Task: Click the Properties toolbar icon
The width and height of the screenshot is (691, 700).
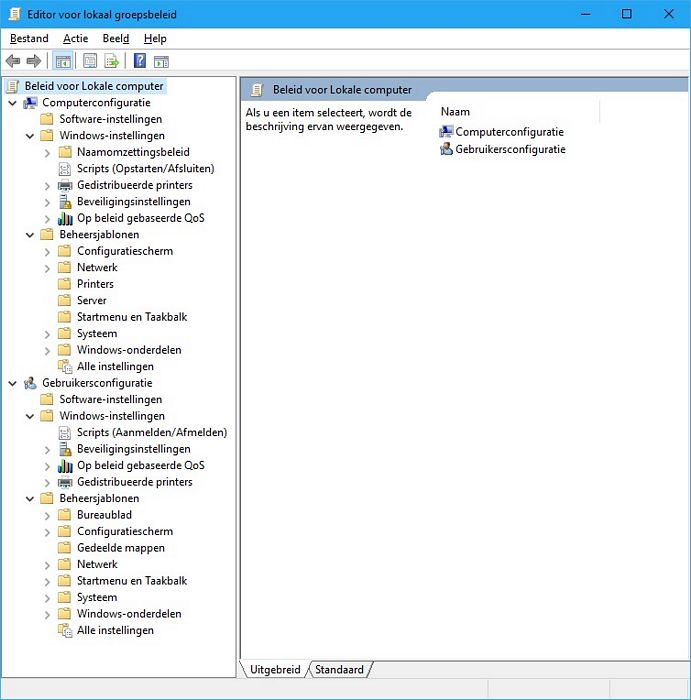Action: tap(90, 61)
